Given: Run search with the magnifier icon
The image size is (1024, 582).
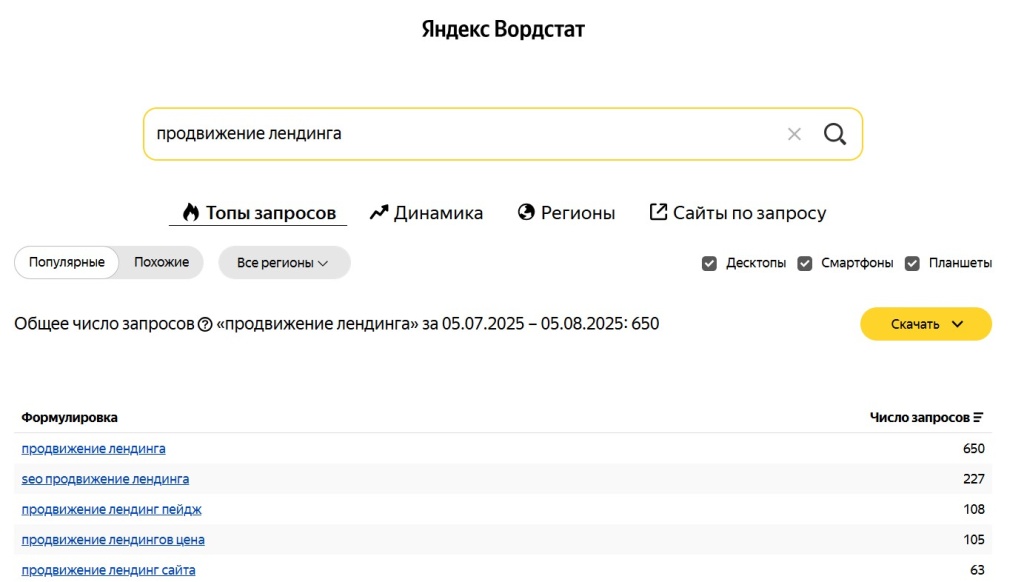Looking at the screenshot, I should coord(835,134).
